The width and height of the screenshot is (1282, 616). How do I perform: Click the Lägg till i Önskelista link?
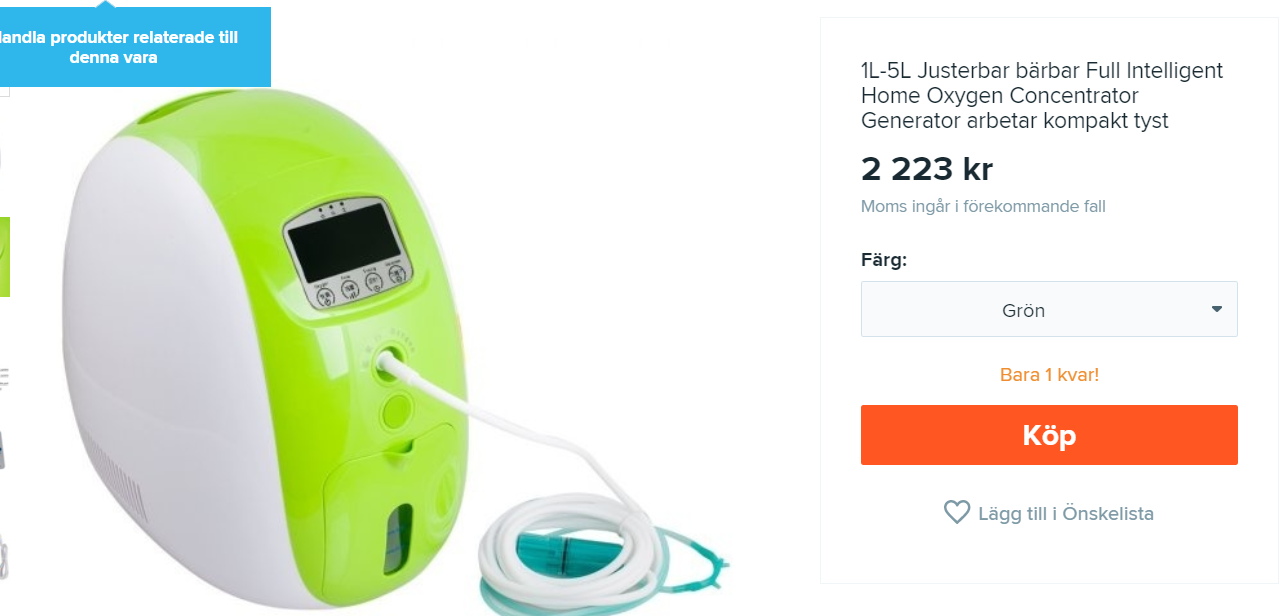(x=1066, y=514)
